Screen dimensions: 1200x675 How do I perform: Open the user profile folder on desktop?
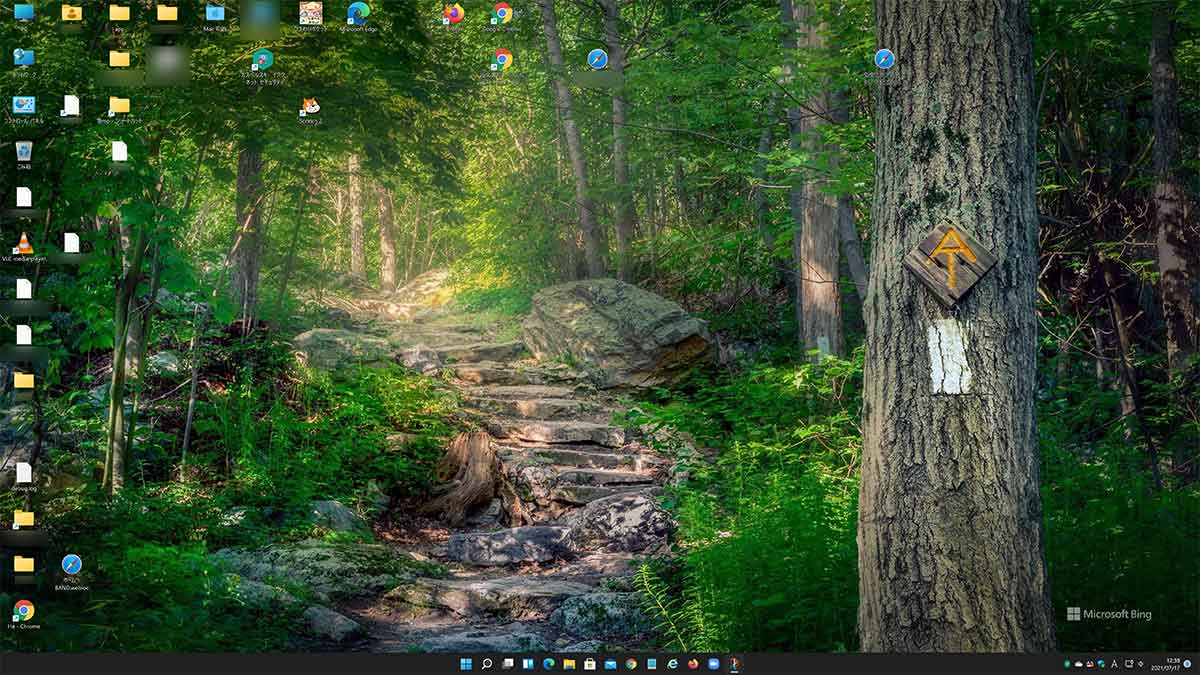[71, 13]
